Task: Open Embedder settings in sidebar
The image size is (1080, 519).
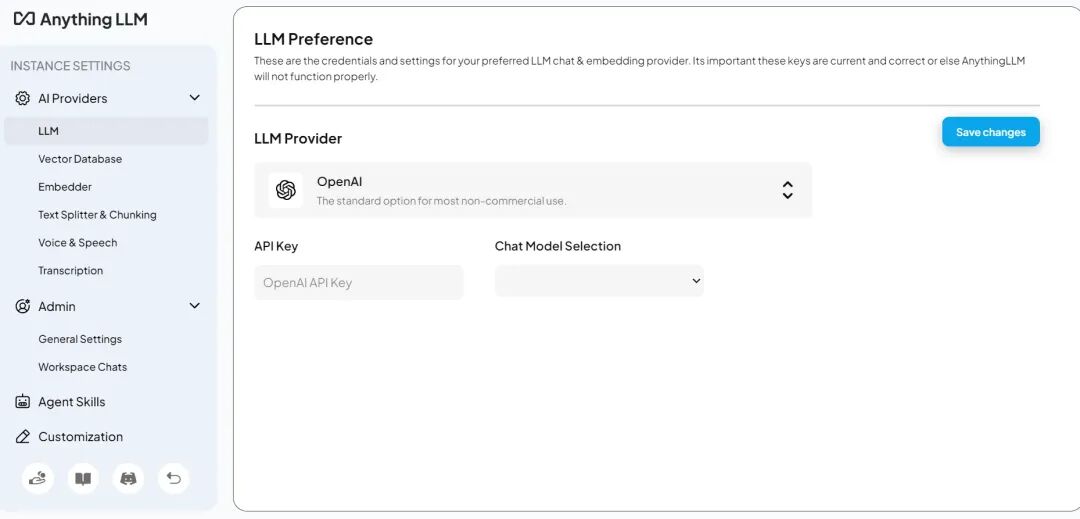Action: pos(65,187)
